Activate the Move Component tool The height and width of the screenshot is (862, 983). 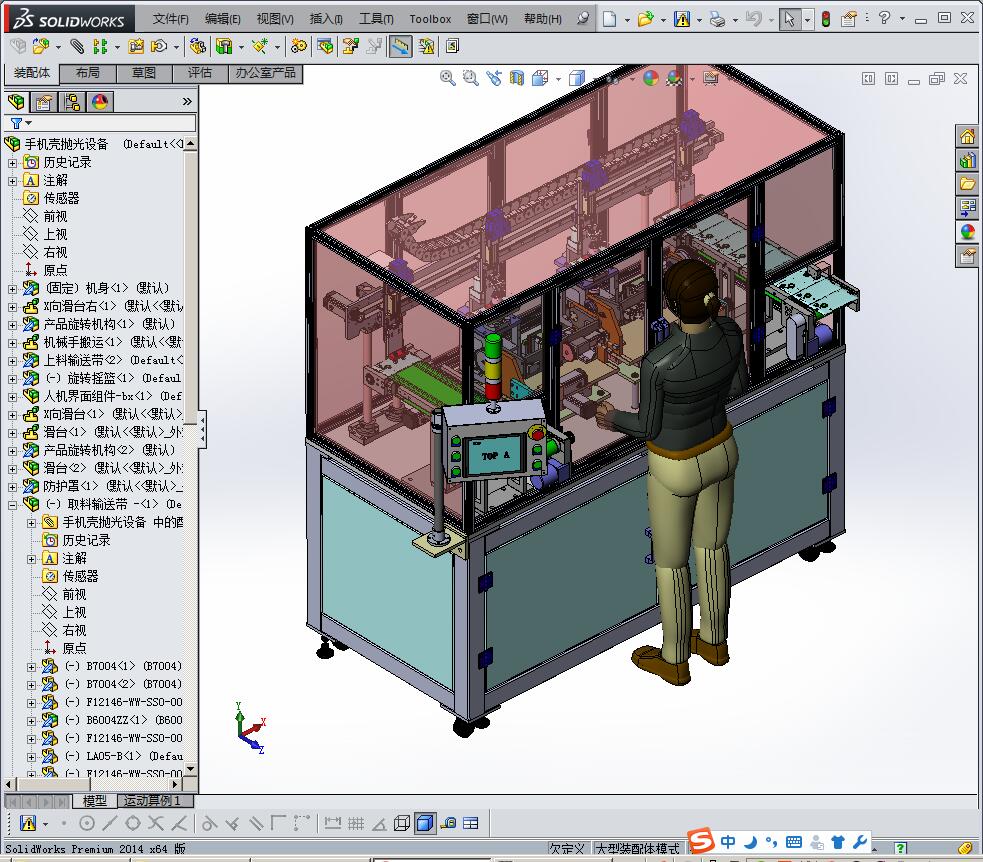click(159, 46)
